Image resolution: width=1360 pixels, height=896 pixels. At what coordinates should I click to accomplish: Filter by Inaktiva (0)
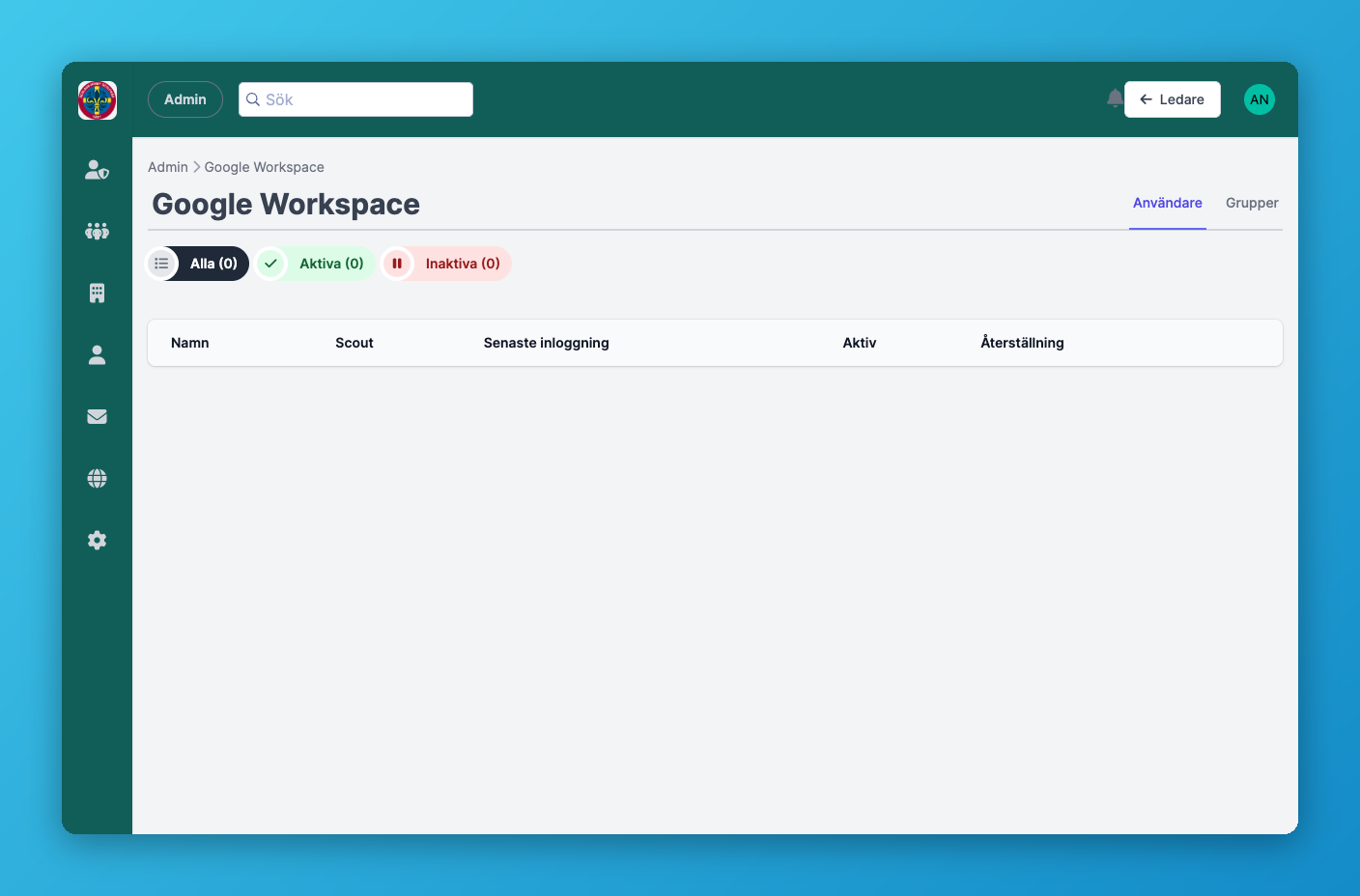coord(446,264)
